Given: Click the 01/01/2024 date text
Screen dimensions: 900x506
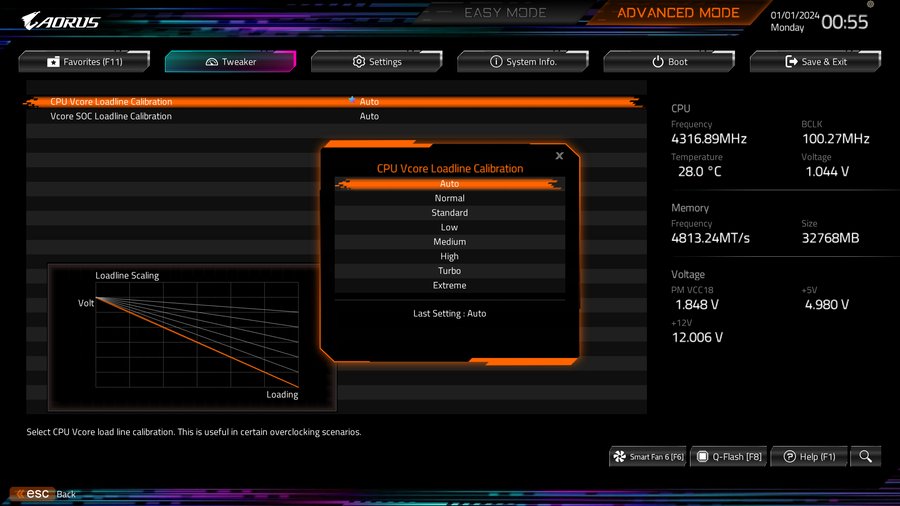Looking at the screenshot, I should coord(795,15).
